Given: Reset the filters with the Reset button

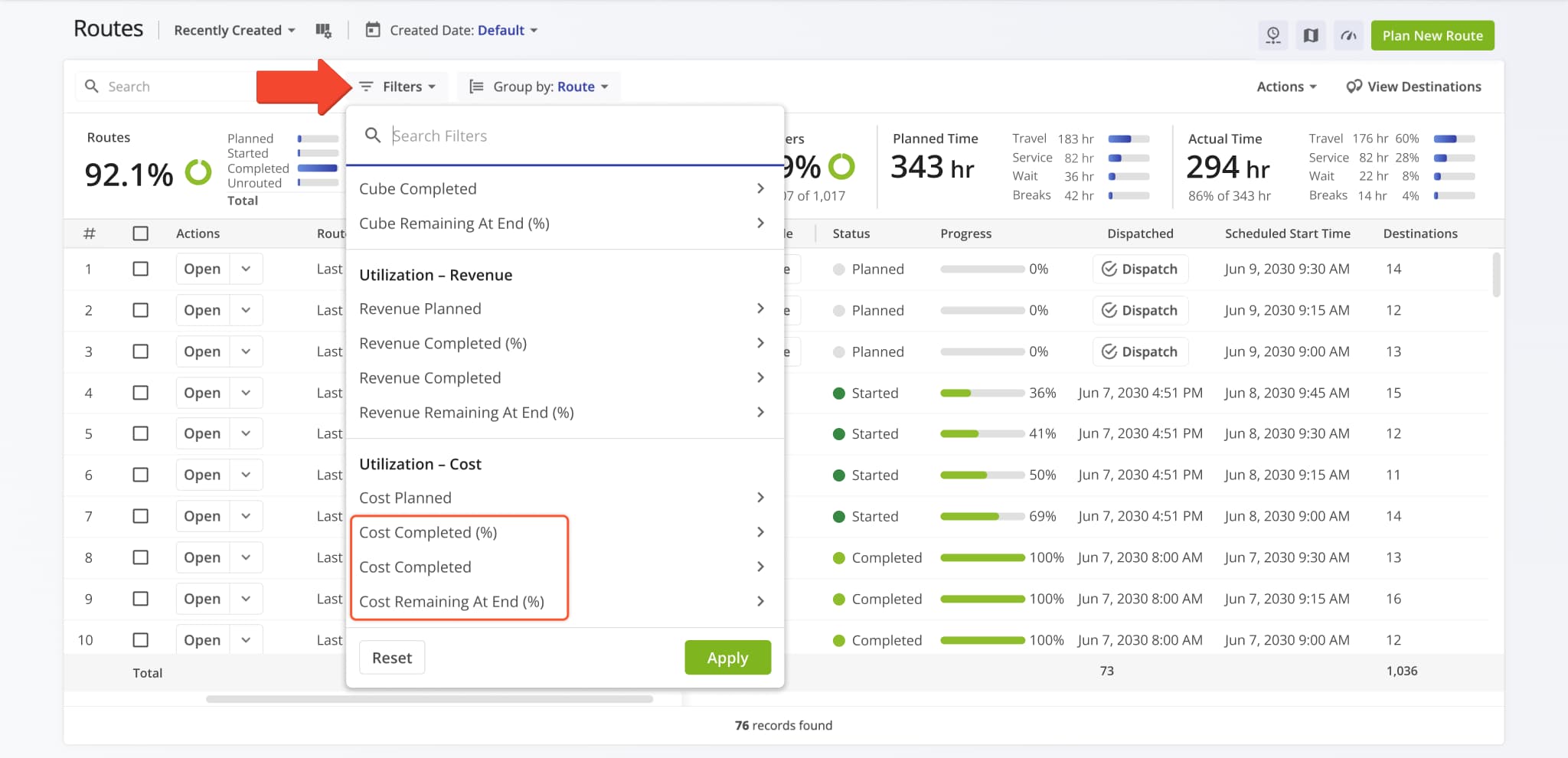Looking at the screenshot, I should click(391, 657).
